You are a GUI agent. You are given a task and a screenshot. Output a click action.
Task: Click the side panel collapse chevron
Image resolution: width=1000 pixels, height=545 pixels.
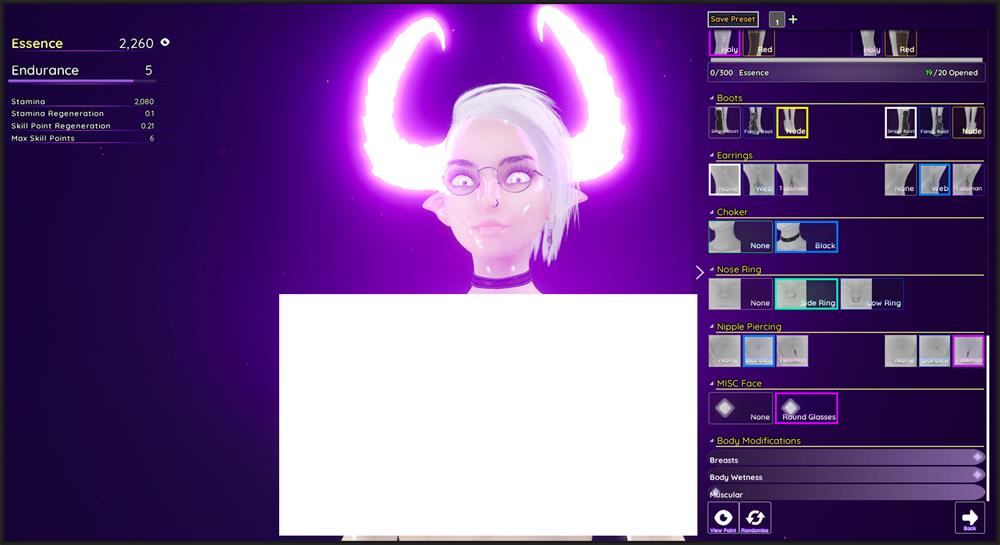(x=699, y=272)
